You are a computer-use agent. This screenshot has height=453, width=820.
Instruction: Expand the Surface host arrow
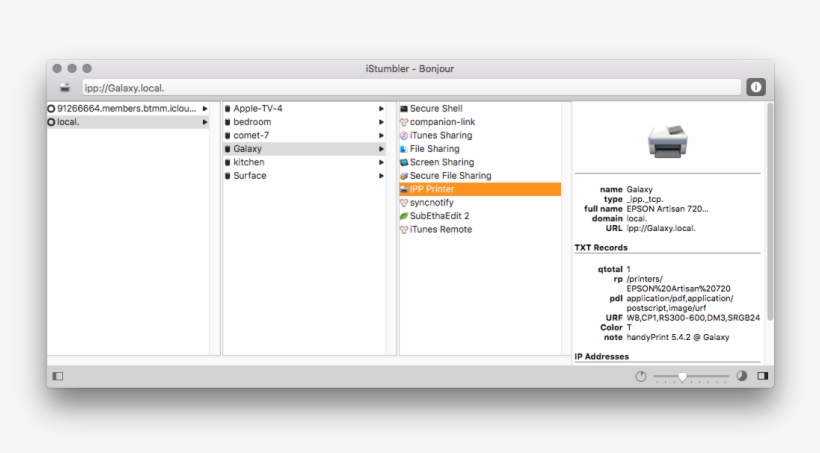[x=381, y=176]
